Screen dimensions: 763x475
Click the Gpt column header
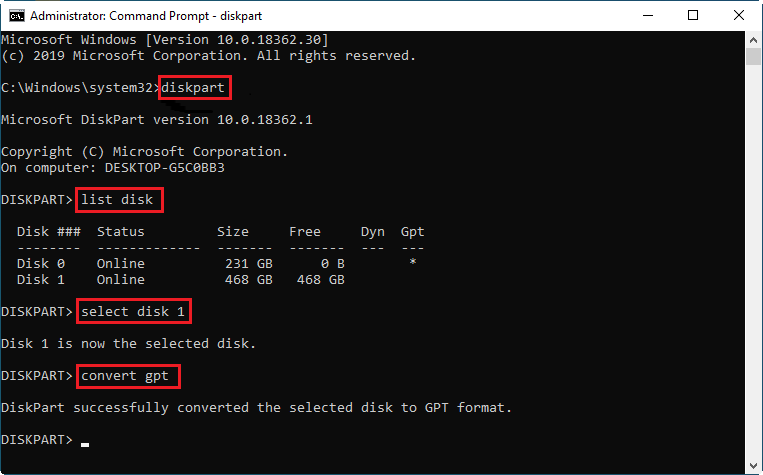coord(412,232)
